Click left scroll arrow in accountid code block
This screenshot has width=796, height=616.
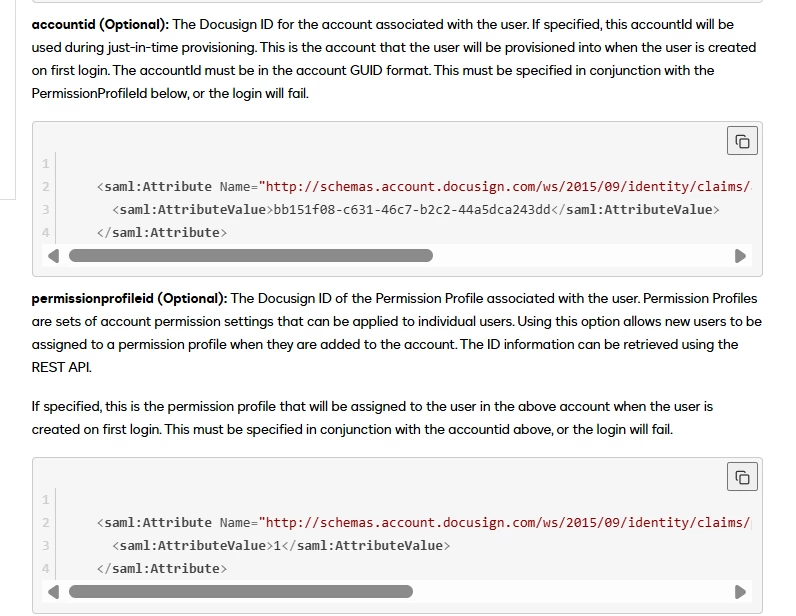coord(53,255)
